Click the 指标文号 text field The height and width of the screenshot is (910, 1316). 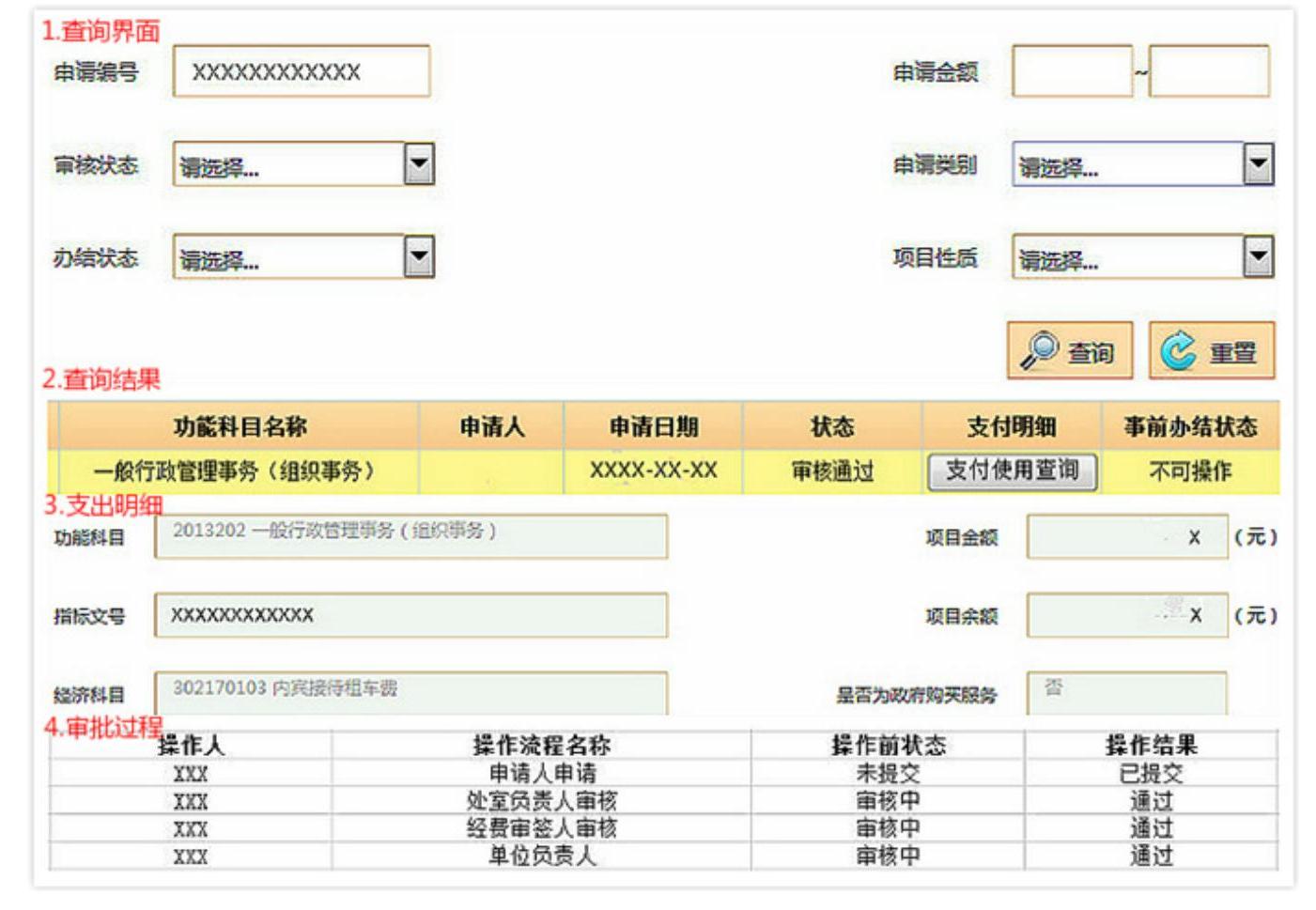pyautogui.click(x=410, y=615)
